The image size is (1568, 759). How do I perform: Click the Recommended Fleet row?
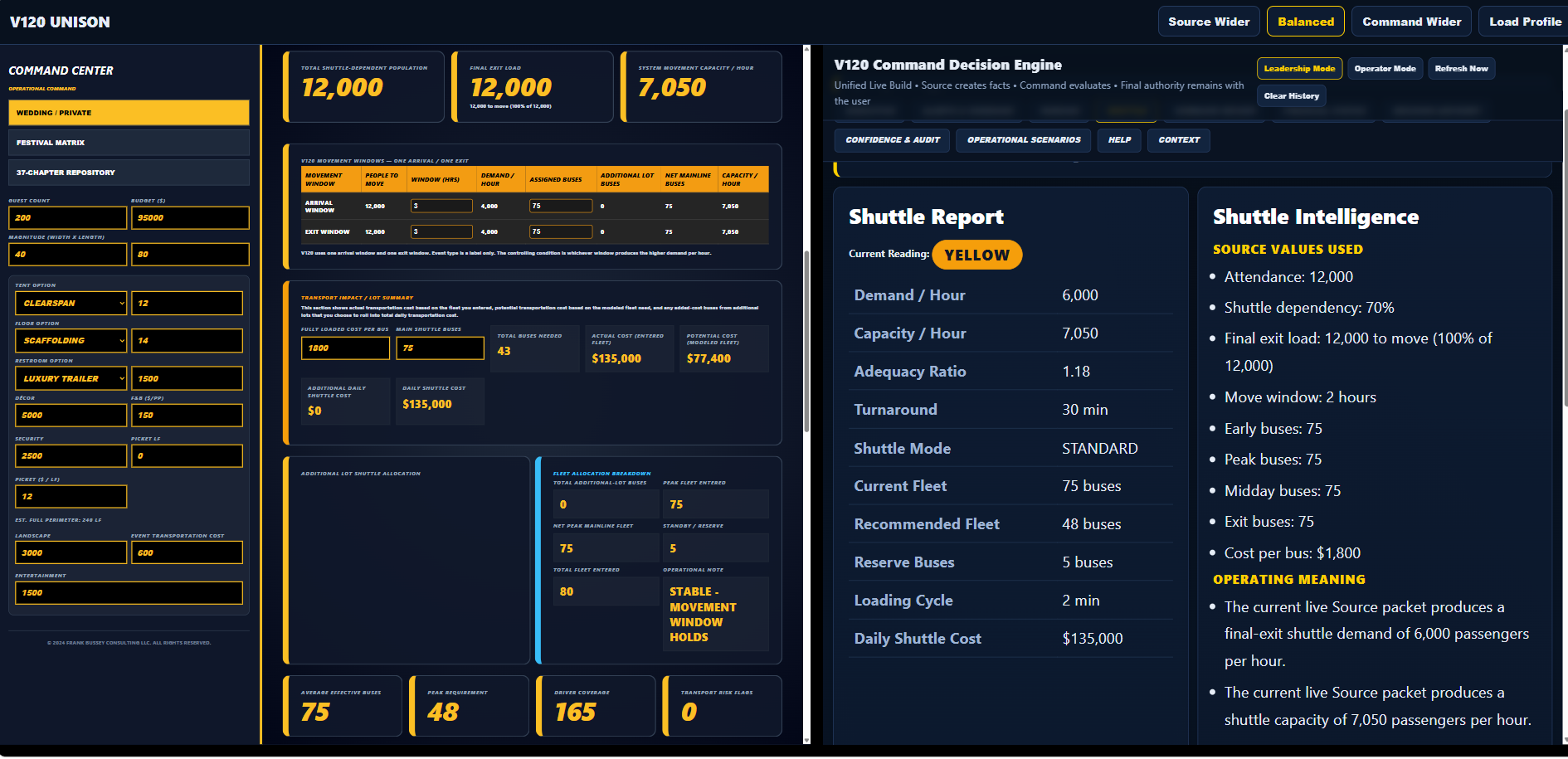pos(1010,524)
